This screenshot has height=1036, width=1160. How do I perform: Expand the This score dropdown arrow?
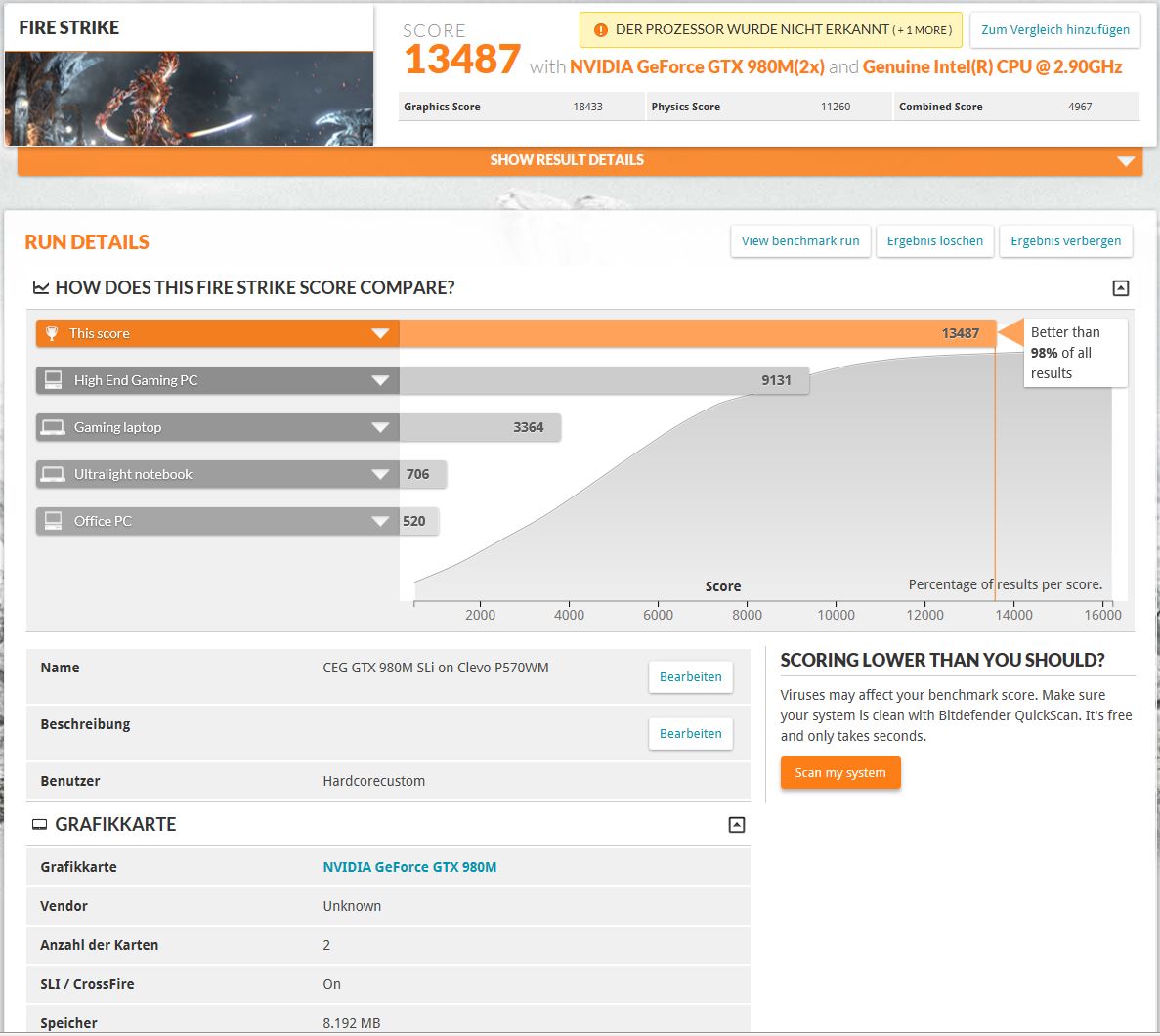point(380,333)
